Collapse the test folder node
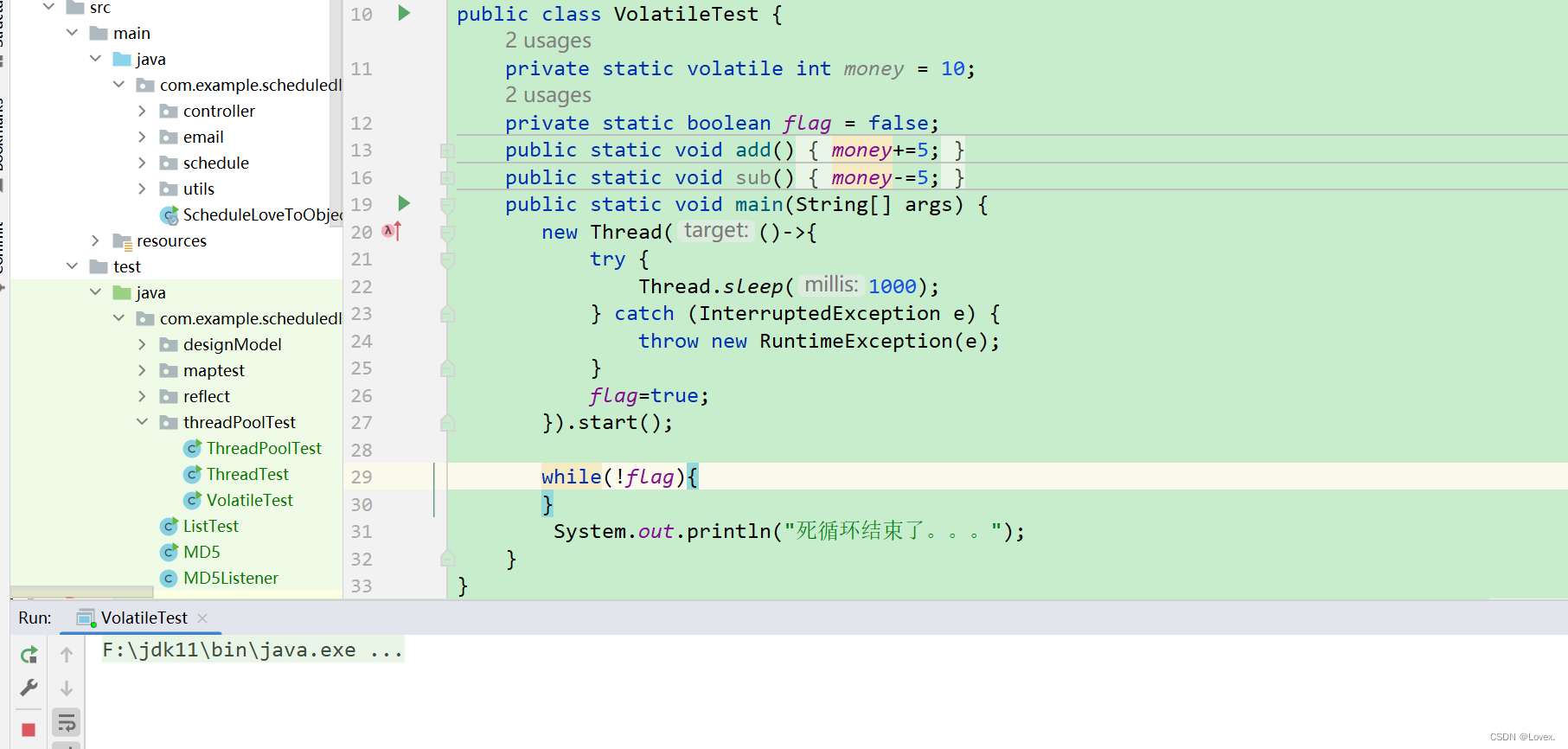The height and width of the screenshot is (749, 1568). 72,266
